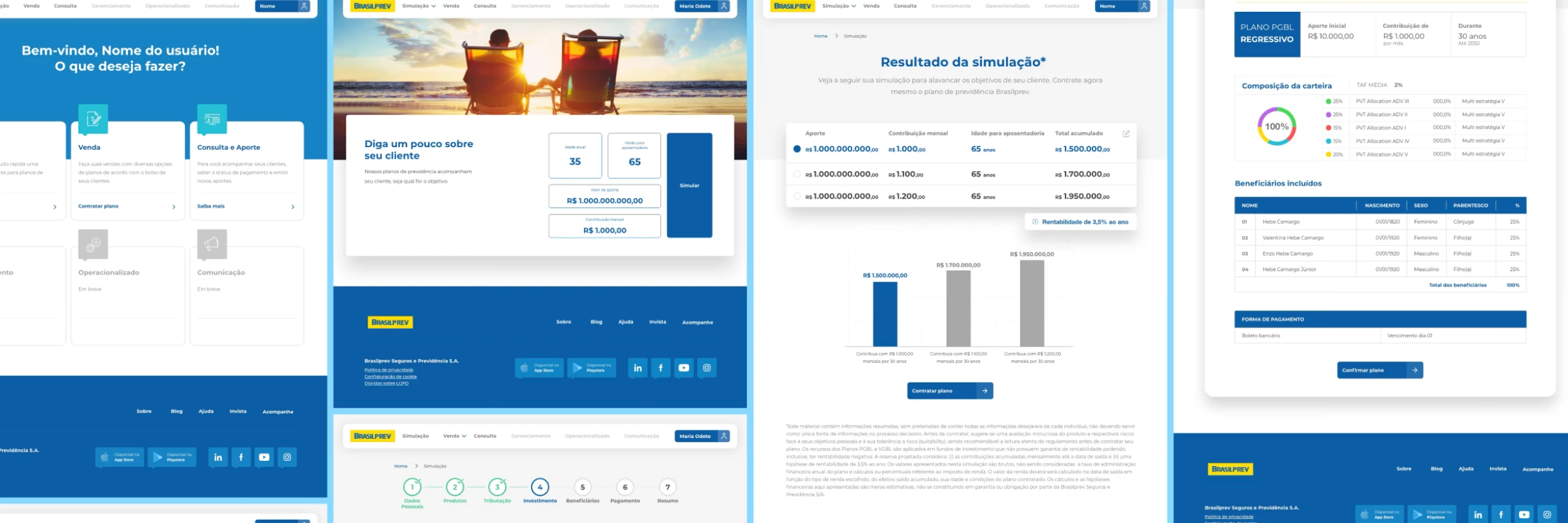Open LinkedIn icon in welcome screen footer

coord(218,457)
